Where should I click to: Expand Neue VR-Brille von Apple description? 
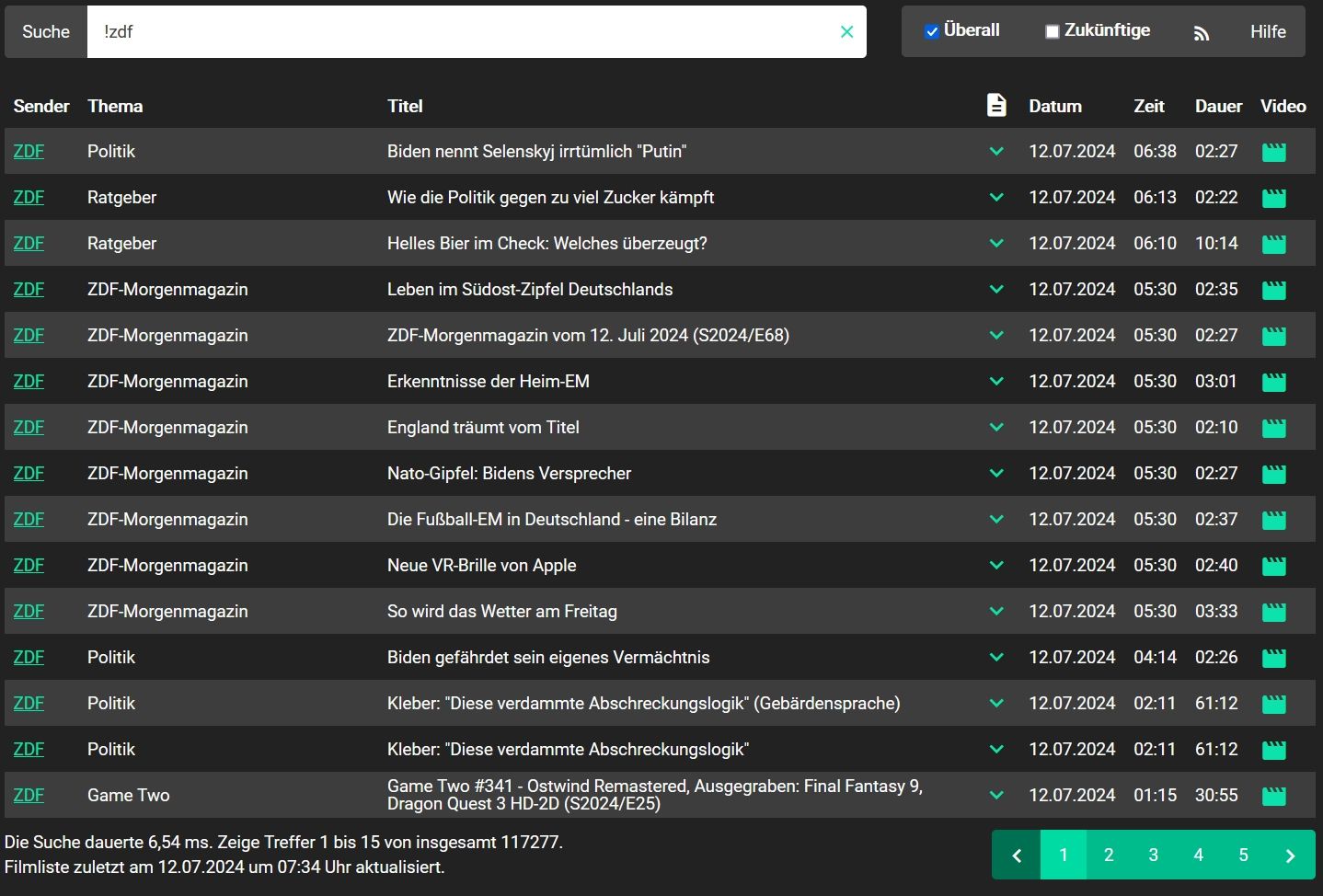[x=996, y=565]
